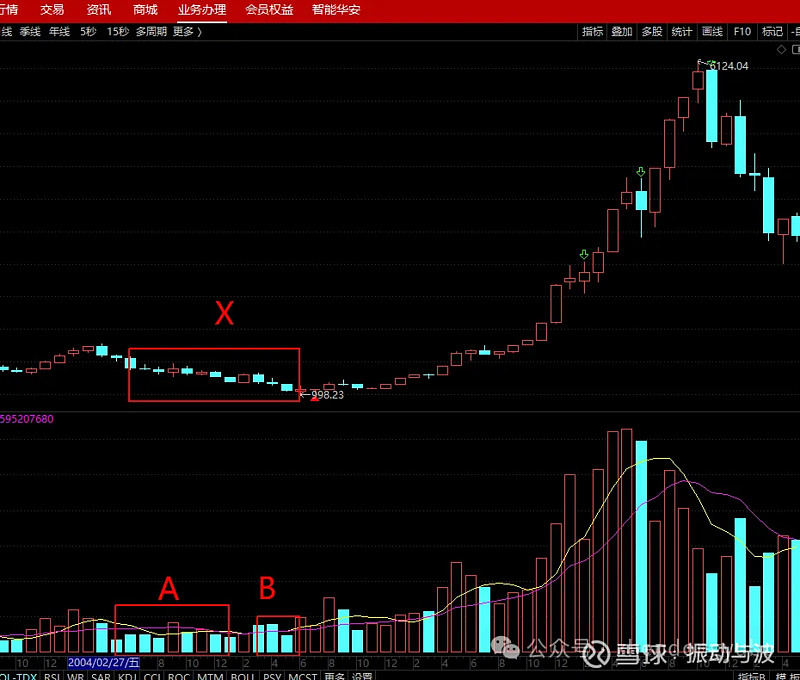This screenshot has width=800, height=680.
Task: Open 更多 indicators list
Action: (x=335, y=676)
